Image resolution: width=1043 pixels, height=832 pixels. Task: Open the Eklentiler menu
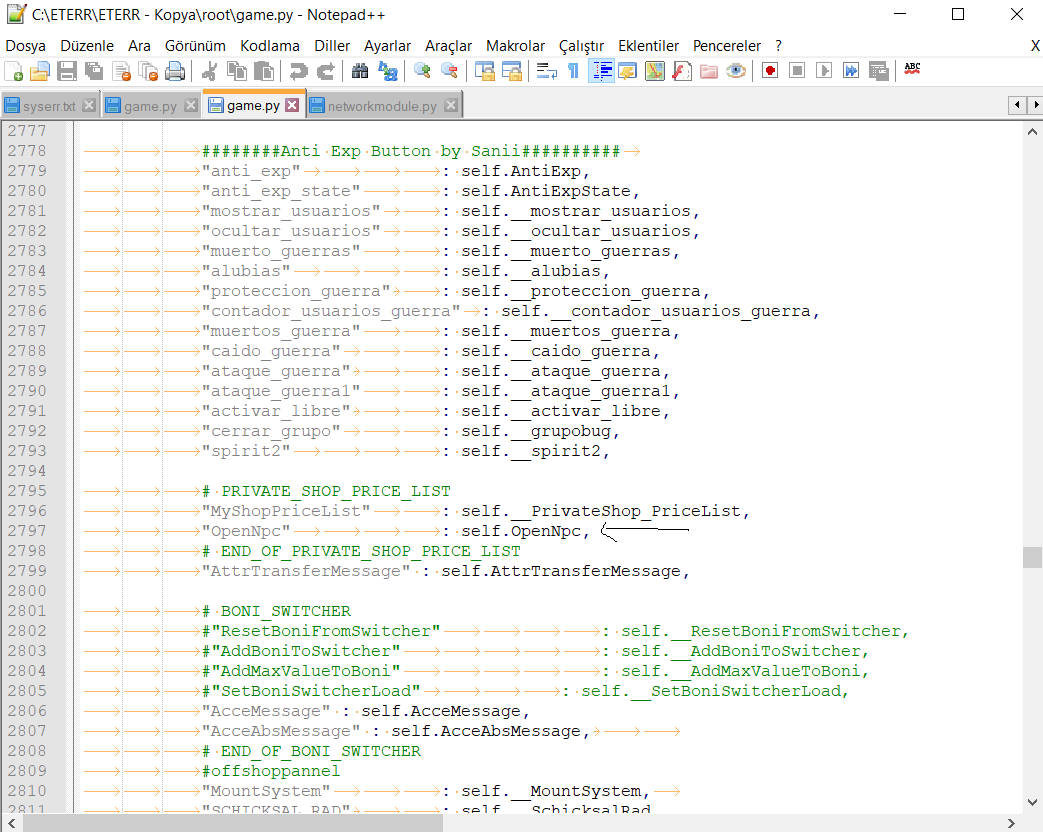tap(649, 46)
